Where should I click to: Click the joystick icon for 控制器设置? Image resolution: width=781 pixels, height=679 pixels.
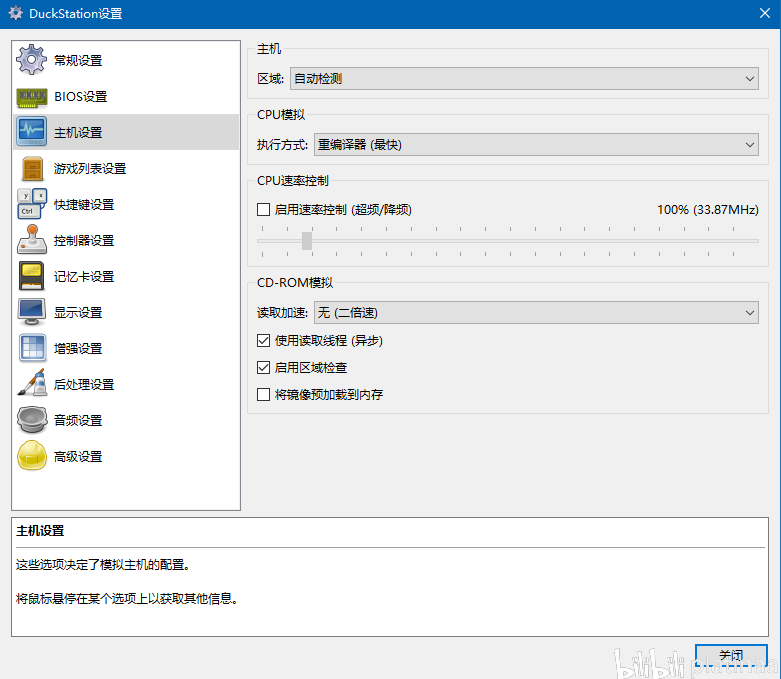tap(31, 240)
